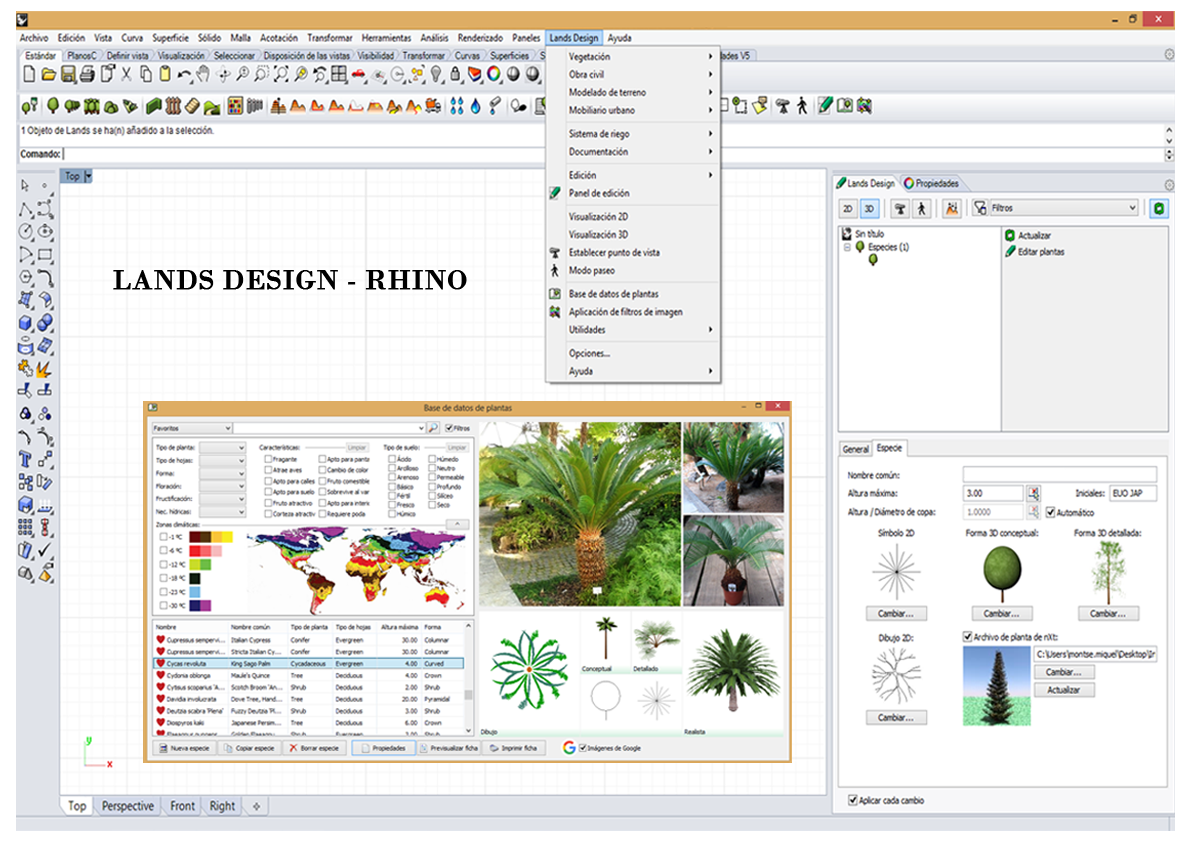Toggle Archivo de planta de nXt checkbox
Image resolution: width=1191 pixels, height=842 pixels.
pos(968,637)
